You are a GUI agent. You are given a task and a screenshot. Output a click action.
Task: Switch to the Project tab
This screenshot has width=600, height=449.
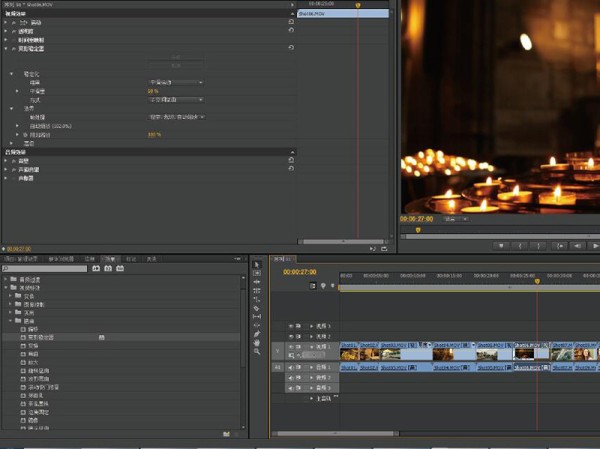tap(20, 259)
